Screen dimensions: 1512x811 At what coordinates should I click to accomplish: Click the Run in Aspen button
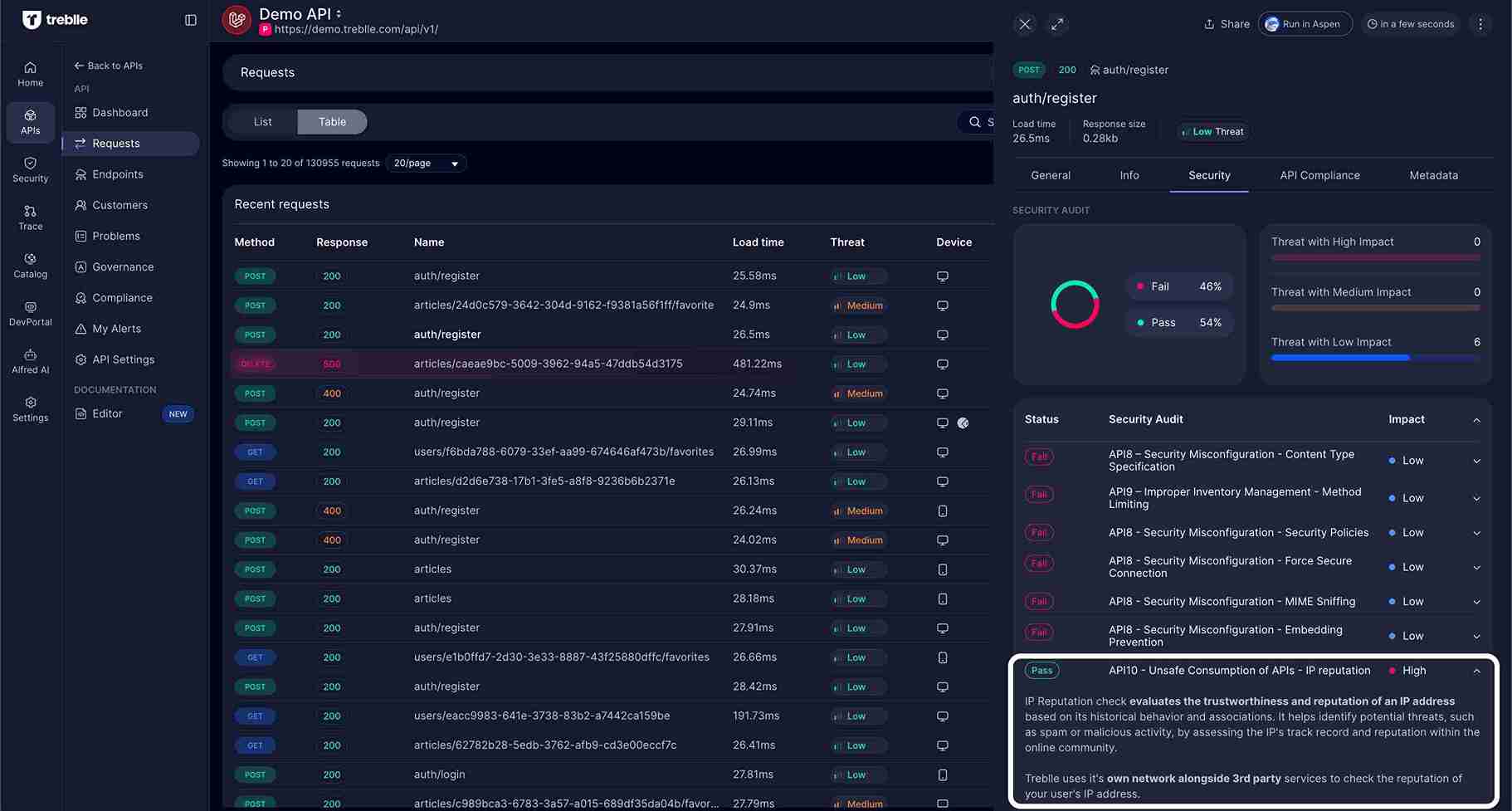point(1305,24)
